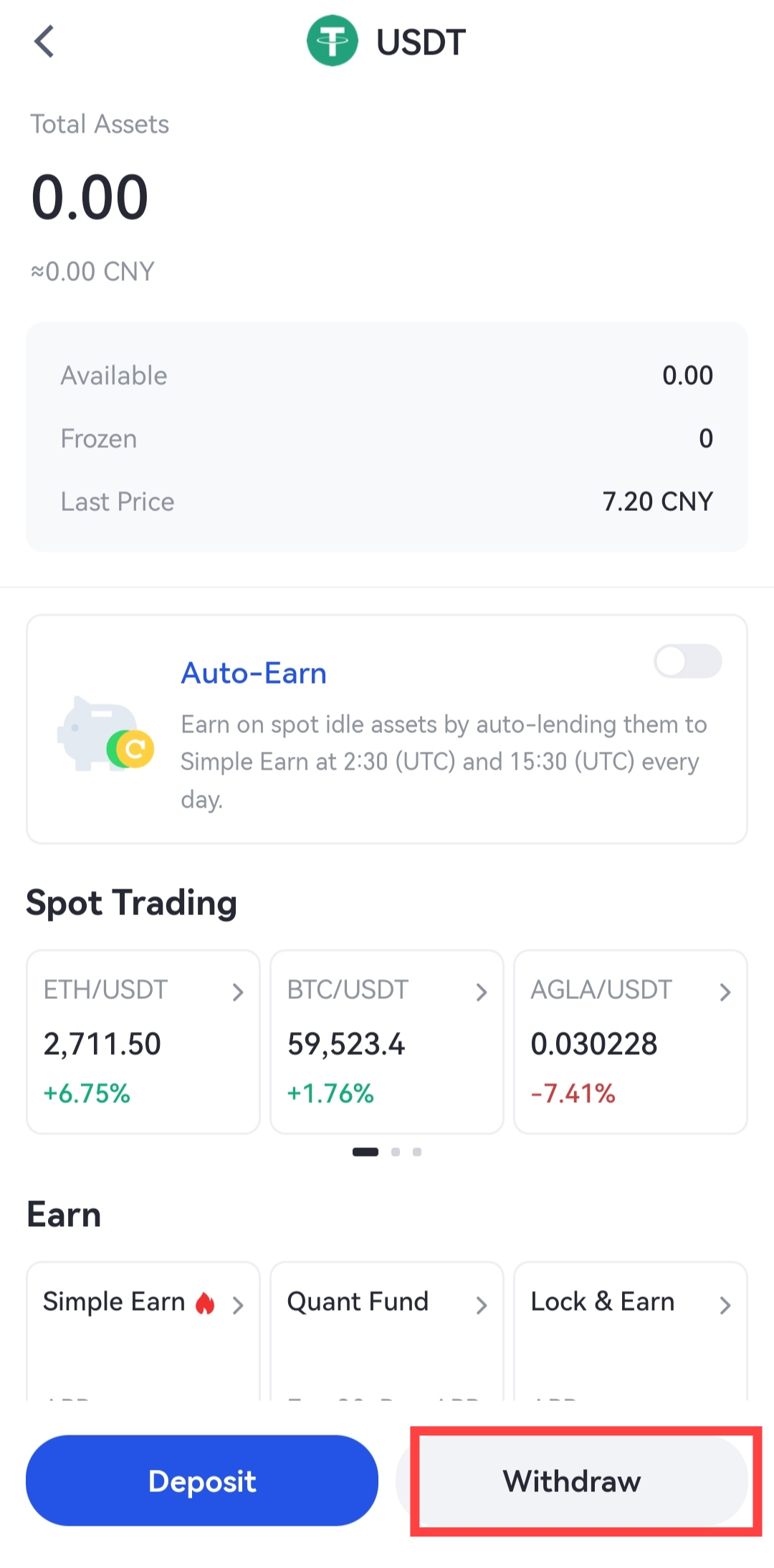Viewport: 774px width, 1568px height.
Task: Tap the BTC/USDT price 59,523.4
Action: [x=346, y=1044]
